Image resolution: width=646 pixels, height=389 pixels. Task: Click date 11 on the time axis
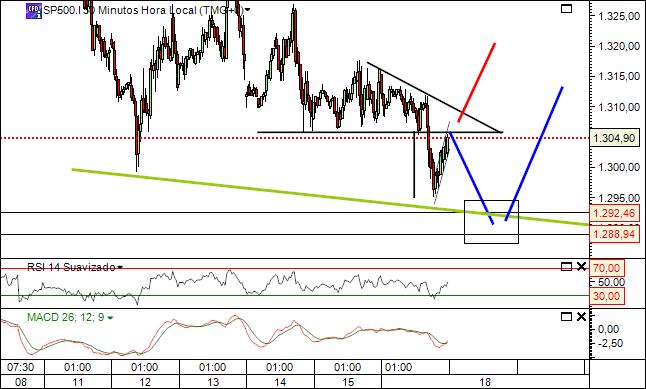tap(77, 382)
